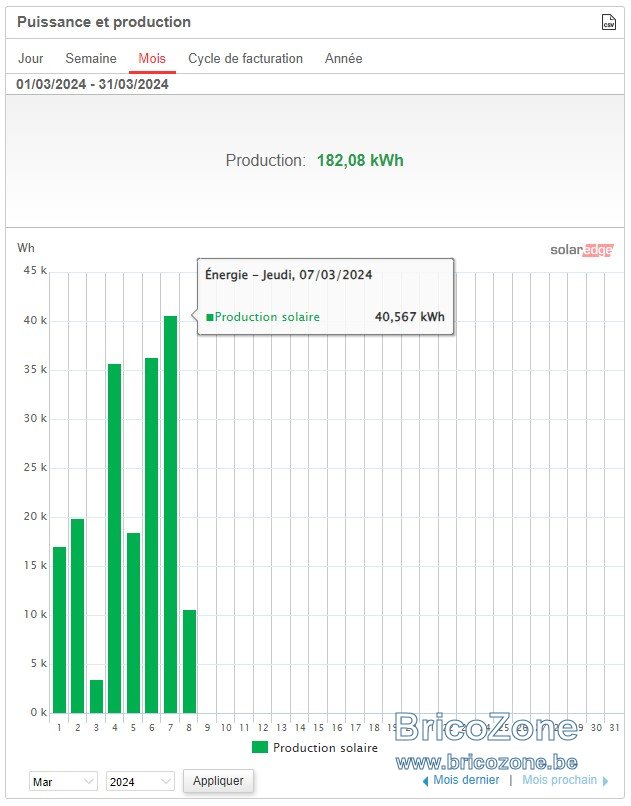Go to Mois prochain link

pyautogui.click(x=560, y=780)
